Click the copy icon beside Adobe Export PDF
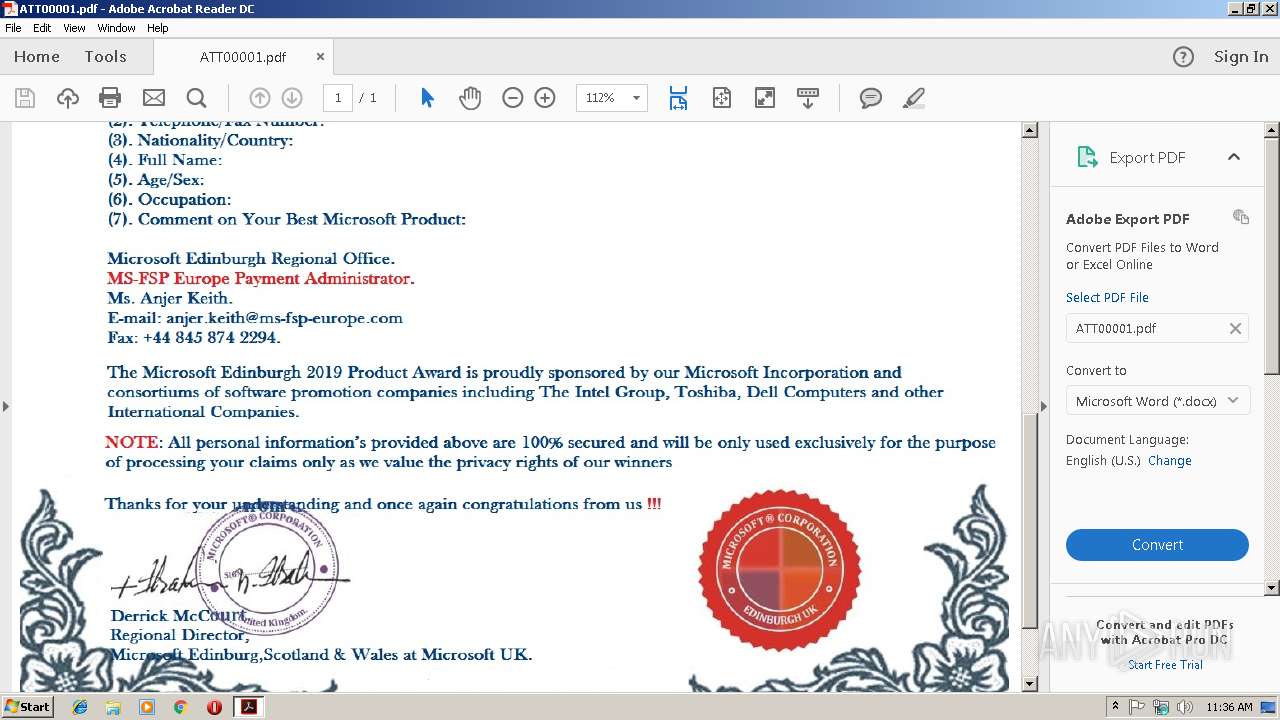 [x=1241, y=217]
